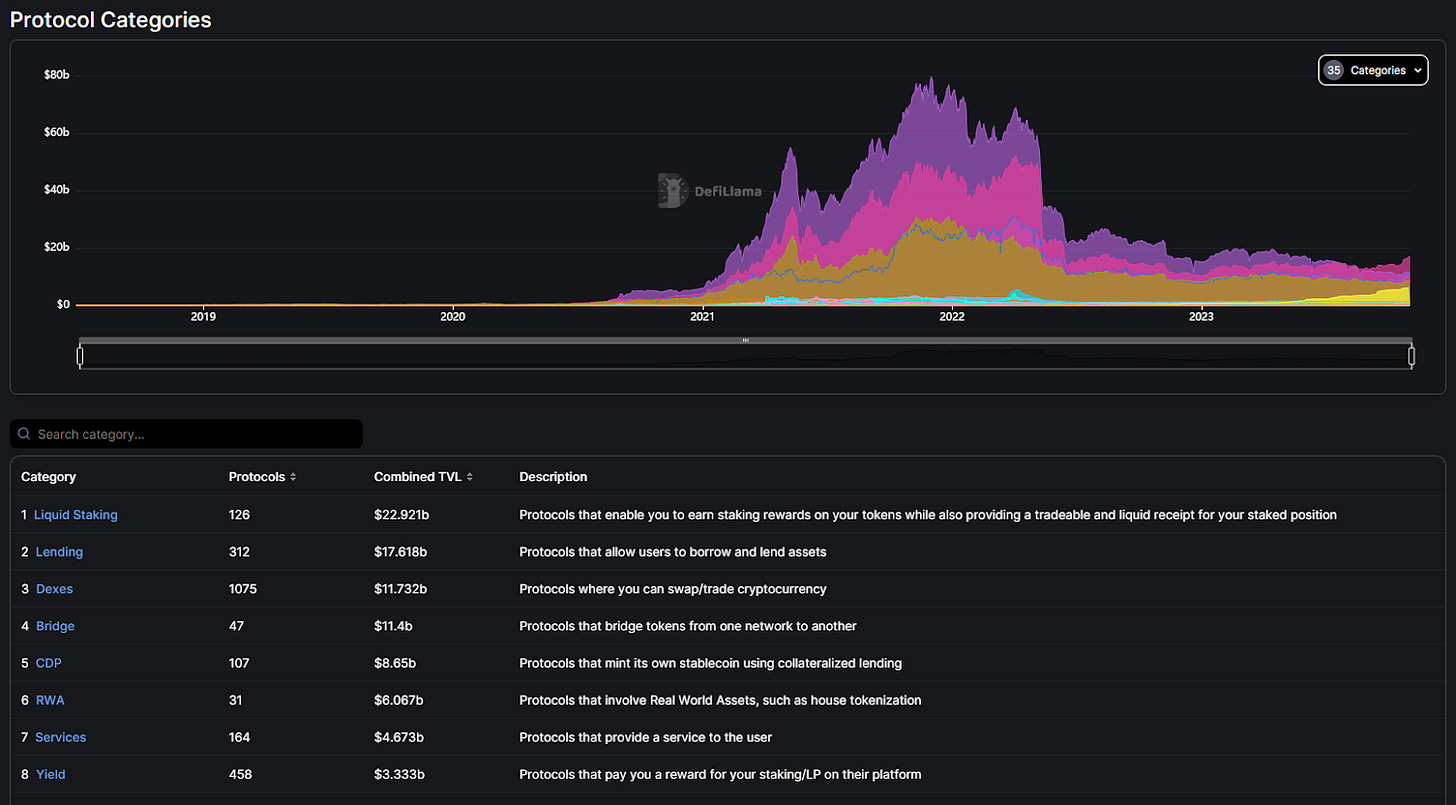Click the range slider top grip handle
Screen dimensions: 1456x805
coord(746,340)
